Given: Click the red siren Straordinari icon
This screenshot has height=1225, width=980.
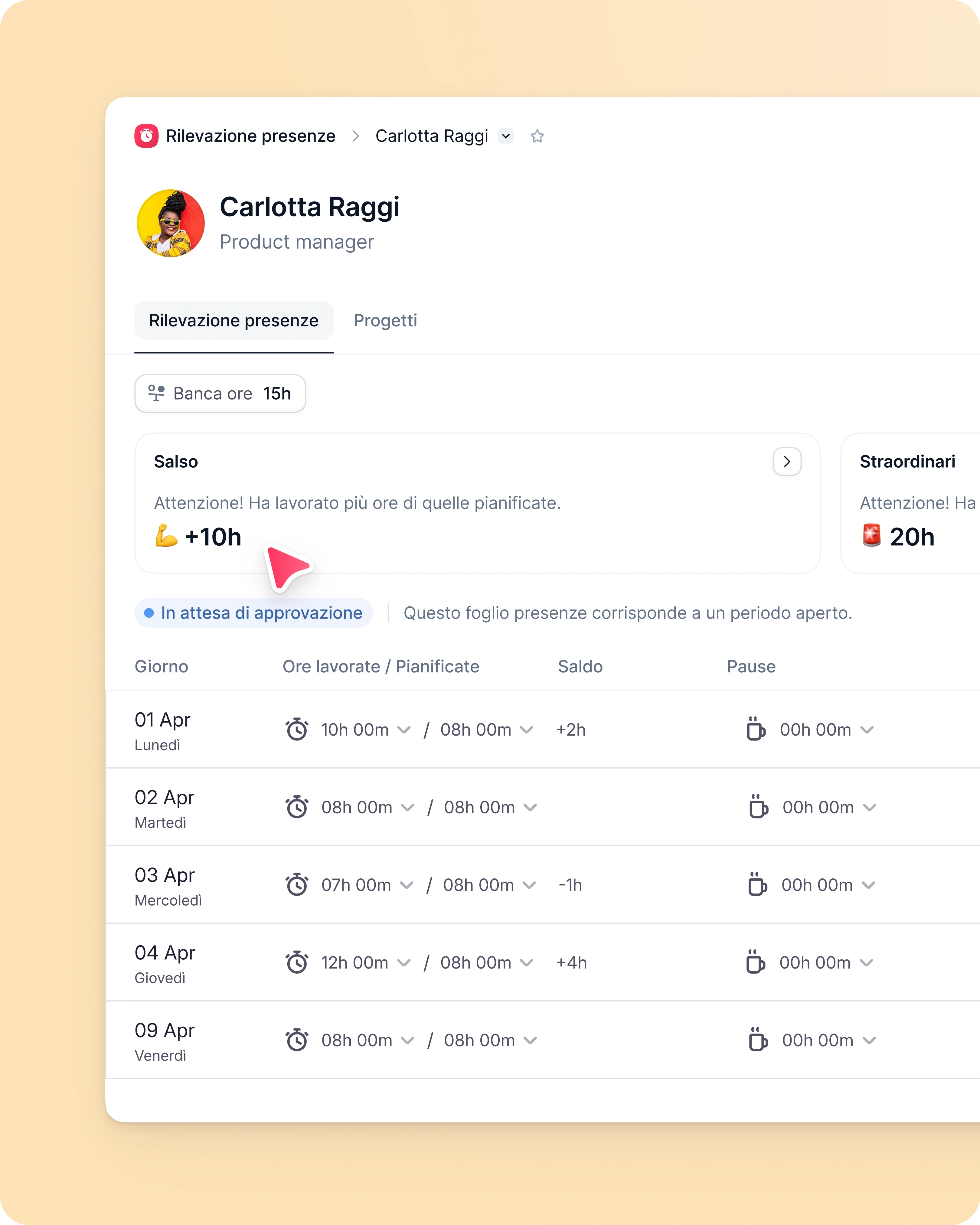Looking at the screenshot, I should 871,535.
